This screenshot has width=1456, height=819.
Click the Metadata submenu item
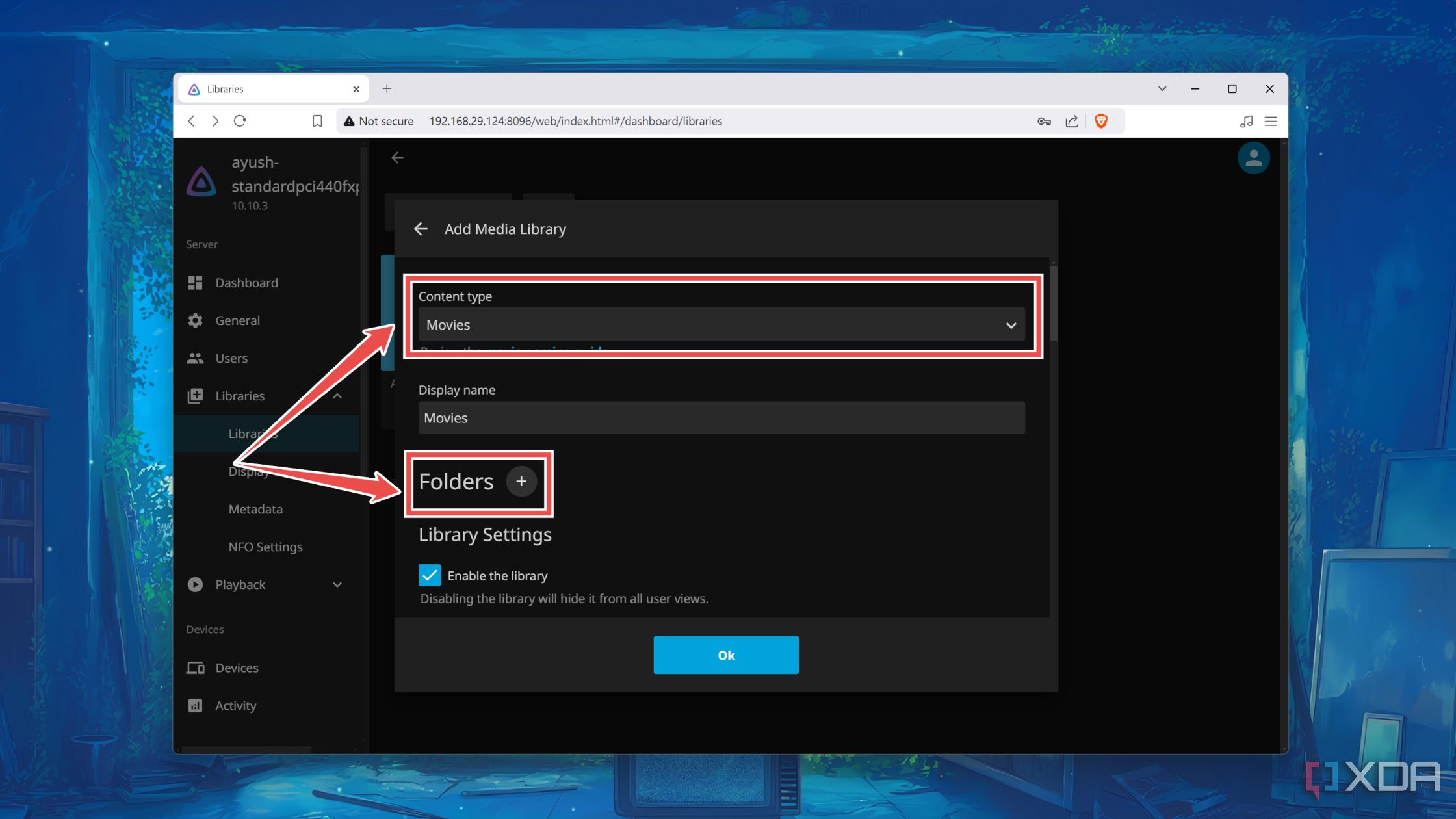click(x=255, y=508)
